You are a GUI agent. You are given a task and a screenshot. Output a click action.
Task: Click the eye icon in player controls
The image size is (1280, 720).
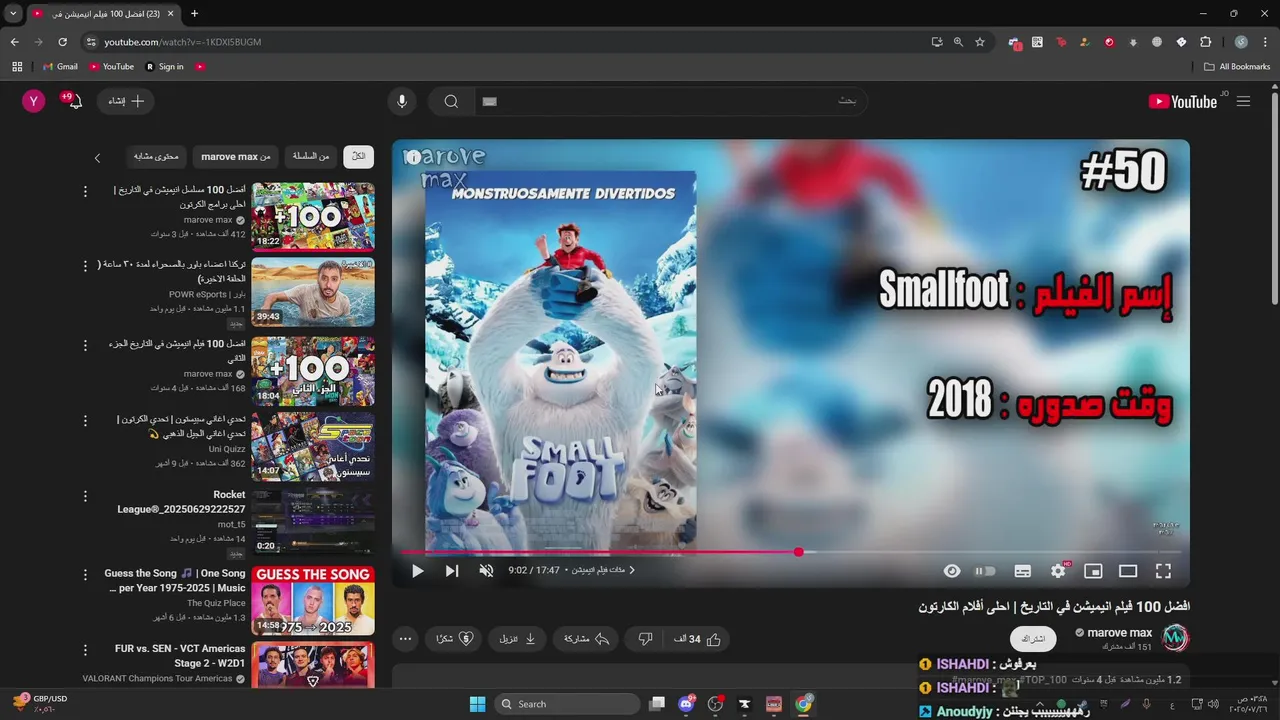952,571
